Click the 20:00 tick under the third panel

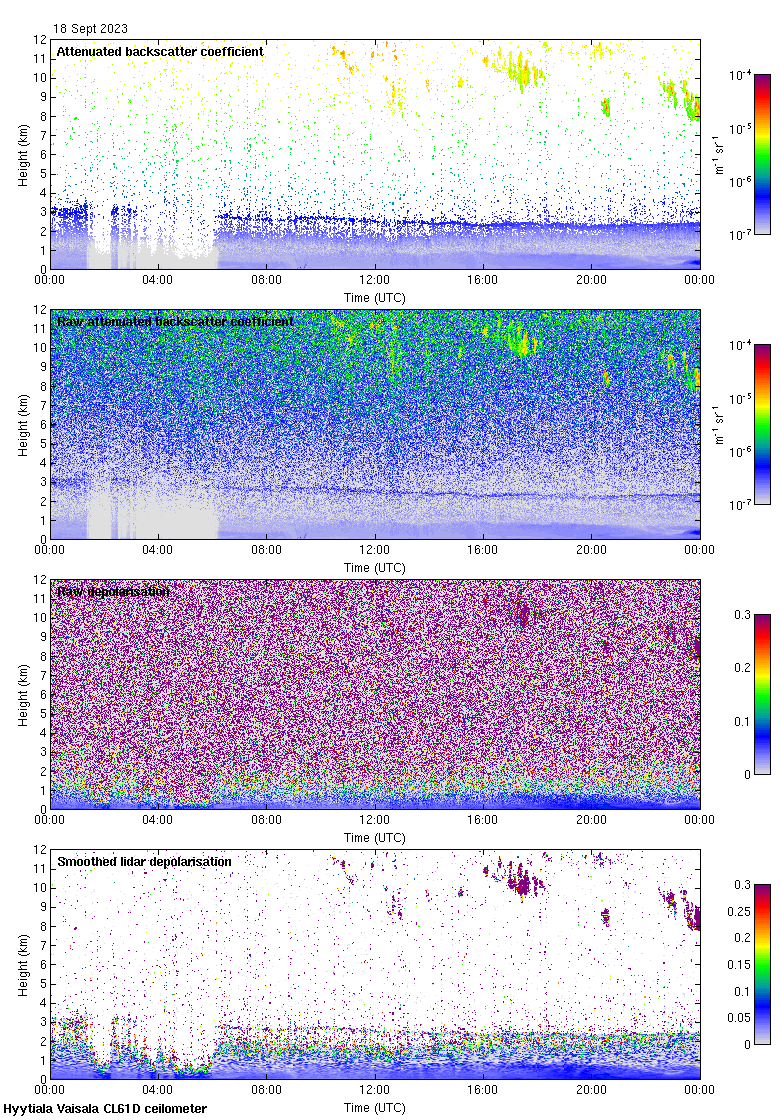pos(591,822)
